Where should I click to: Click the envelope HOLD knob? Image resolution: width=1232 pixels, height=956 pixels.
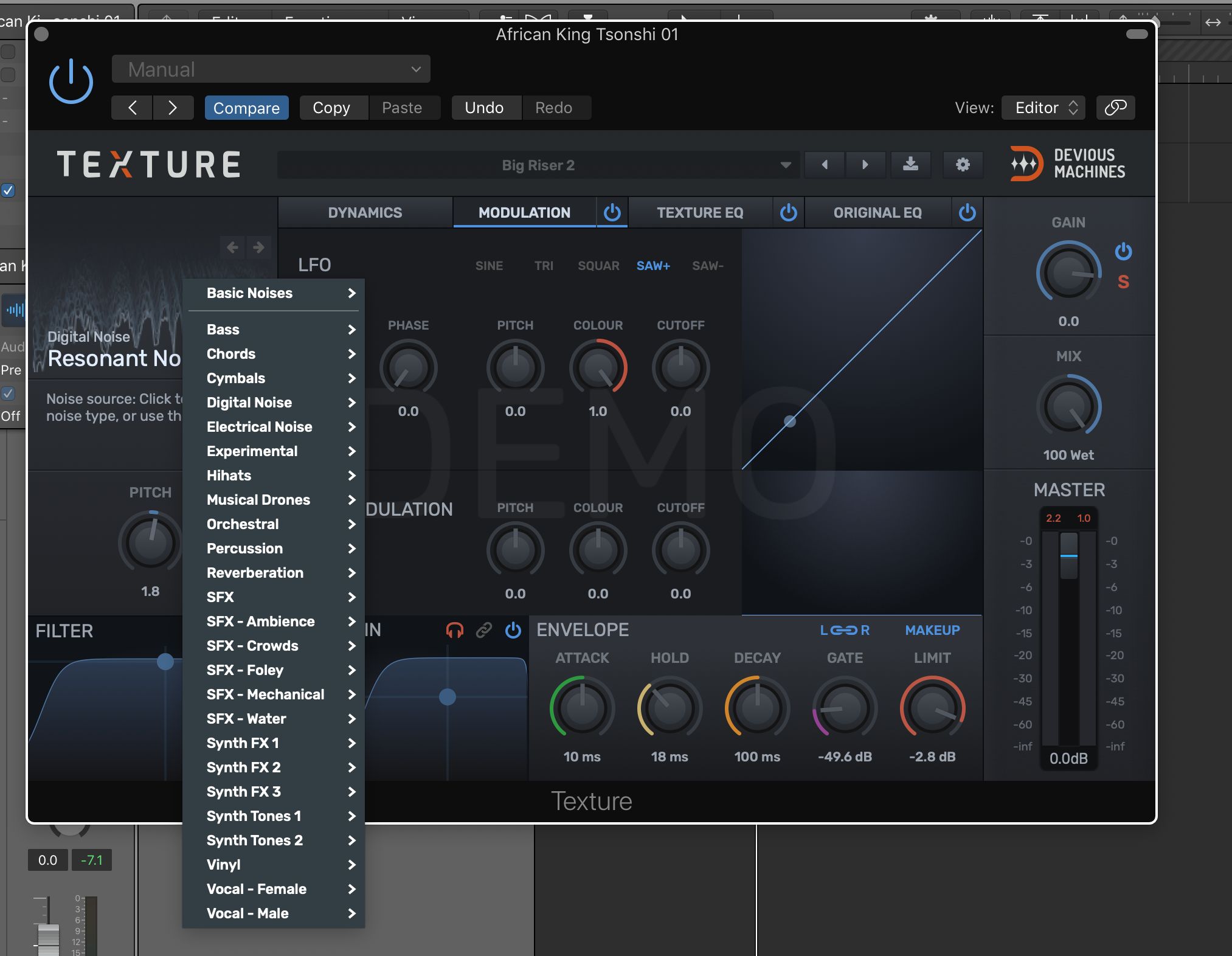pos(670,708)
